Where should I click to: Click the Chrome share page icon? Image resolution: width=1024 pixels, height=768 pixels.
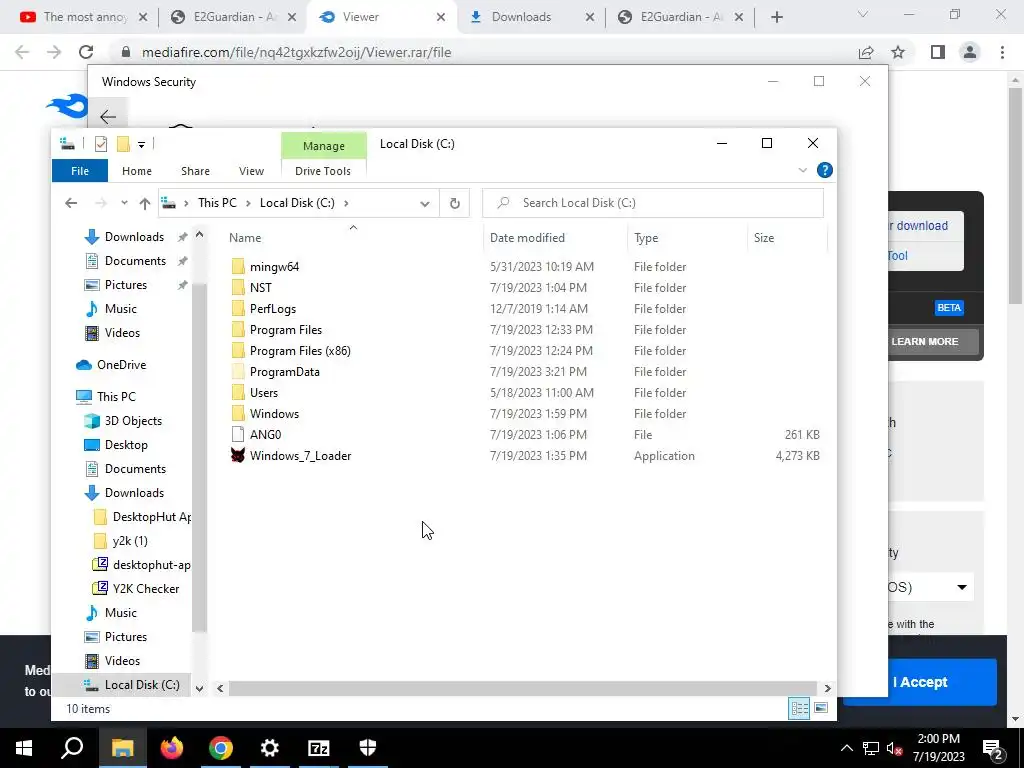[866, 52]
